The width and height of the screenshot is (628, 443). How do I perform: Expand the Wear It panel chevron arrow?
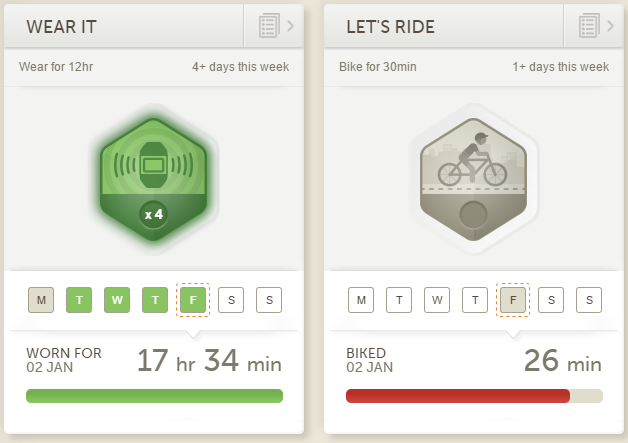click(290, 26)
